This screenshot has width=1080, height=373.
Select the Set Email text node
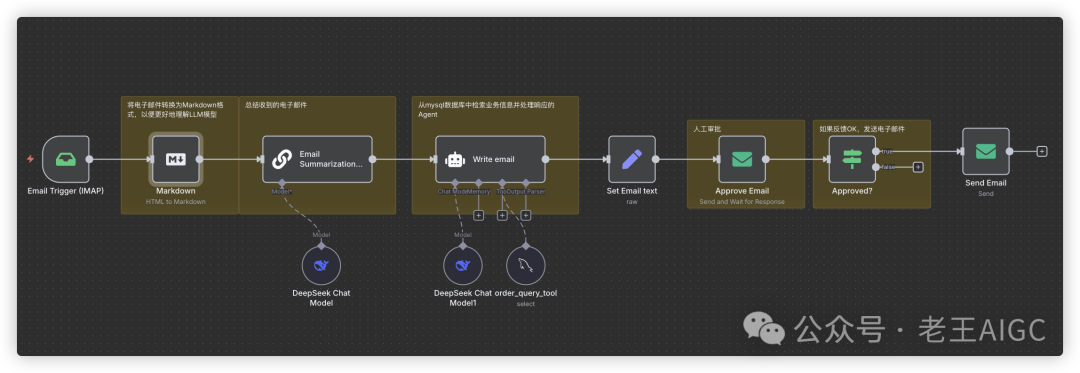point(632,159)
